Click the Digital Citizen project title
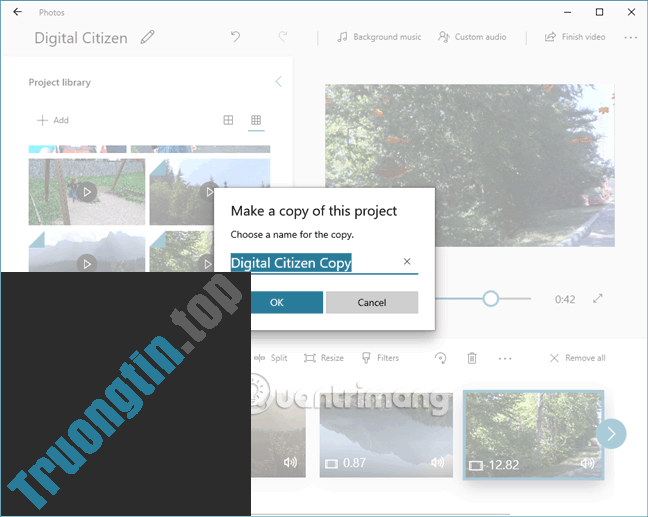The image size is (648, 517). pyautogui.click(x=81, y=38)
